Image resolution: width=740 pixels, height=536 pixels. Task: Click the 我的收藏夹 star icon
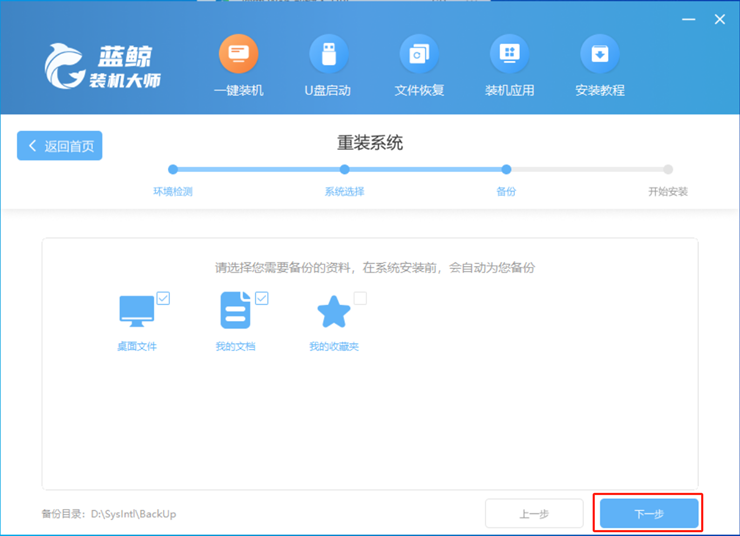[334, 312]
